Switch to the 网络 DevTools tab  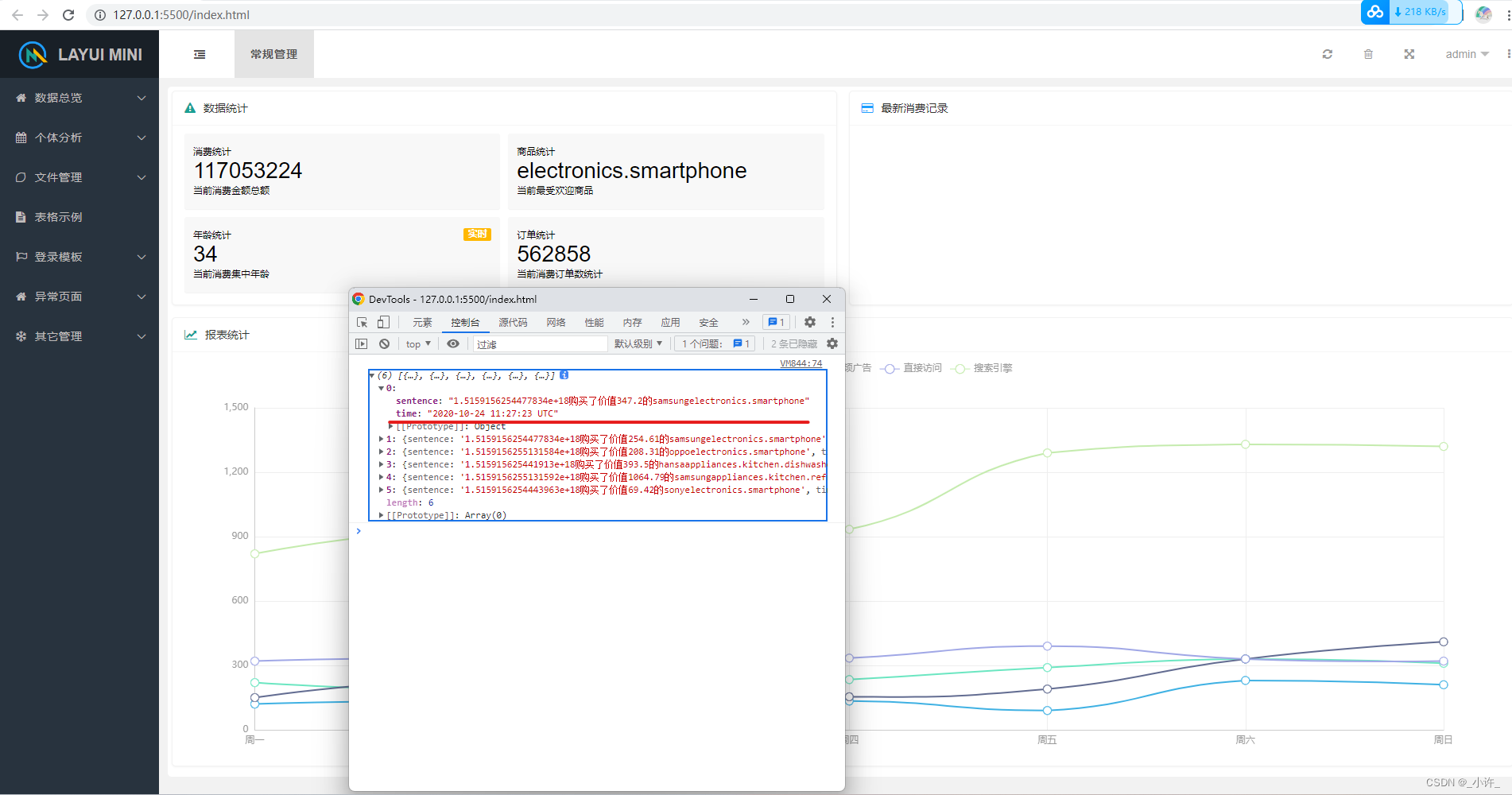556,322
